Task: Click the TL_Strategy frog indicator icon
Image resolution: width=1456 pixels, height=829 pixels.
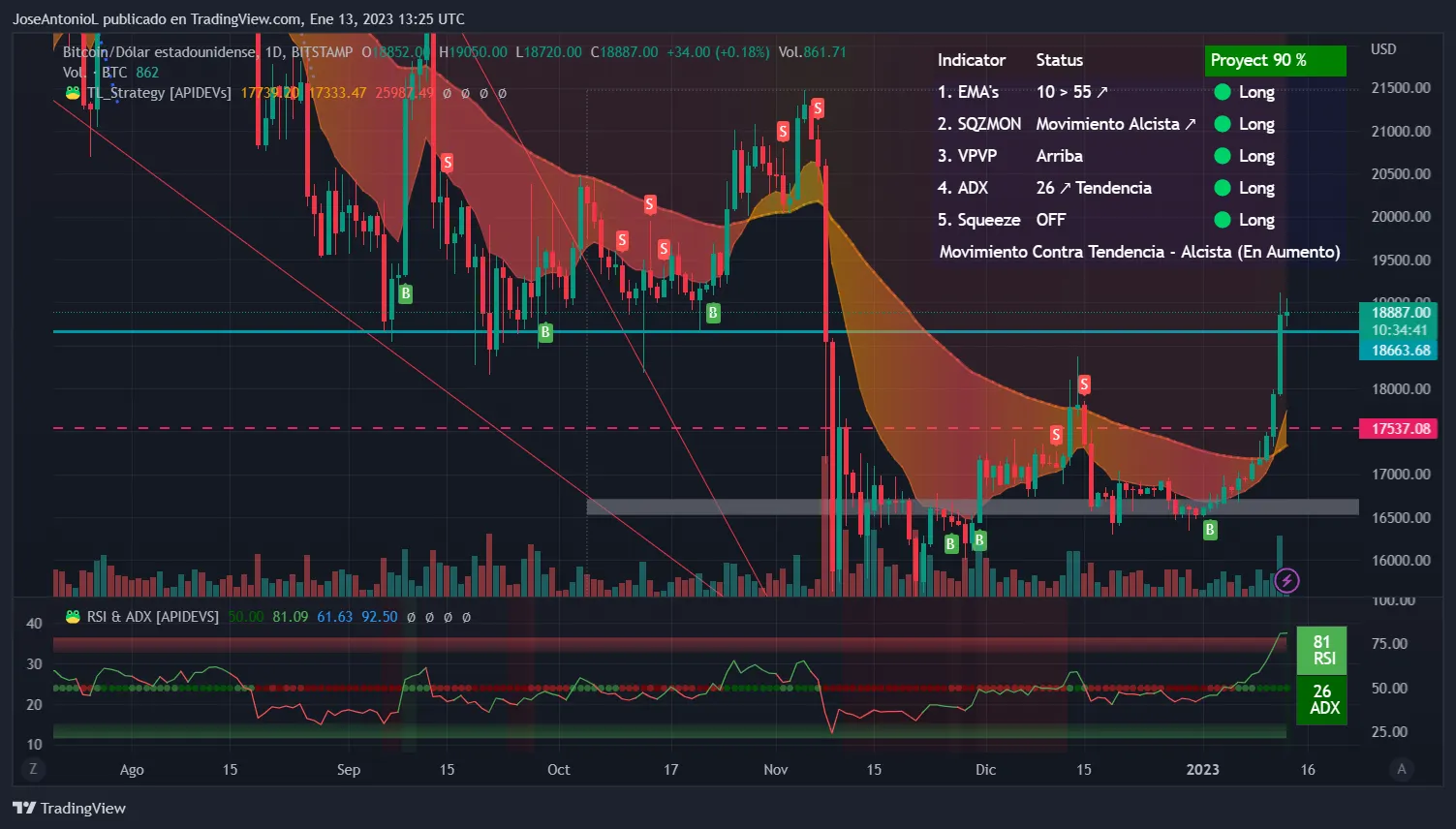Action: tap(72, 93)
